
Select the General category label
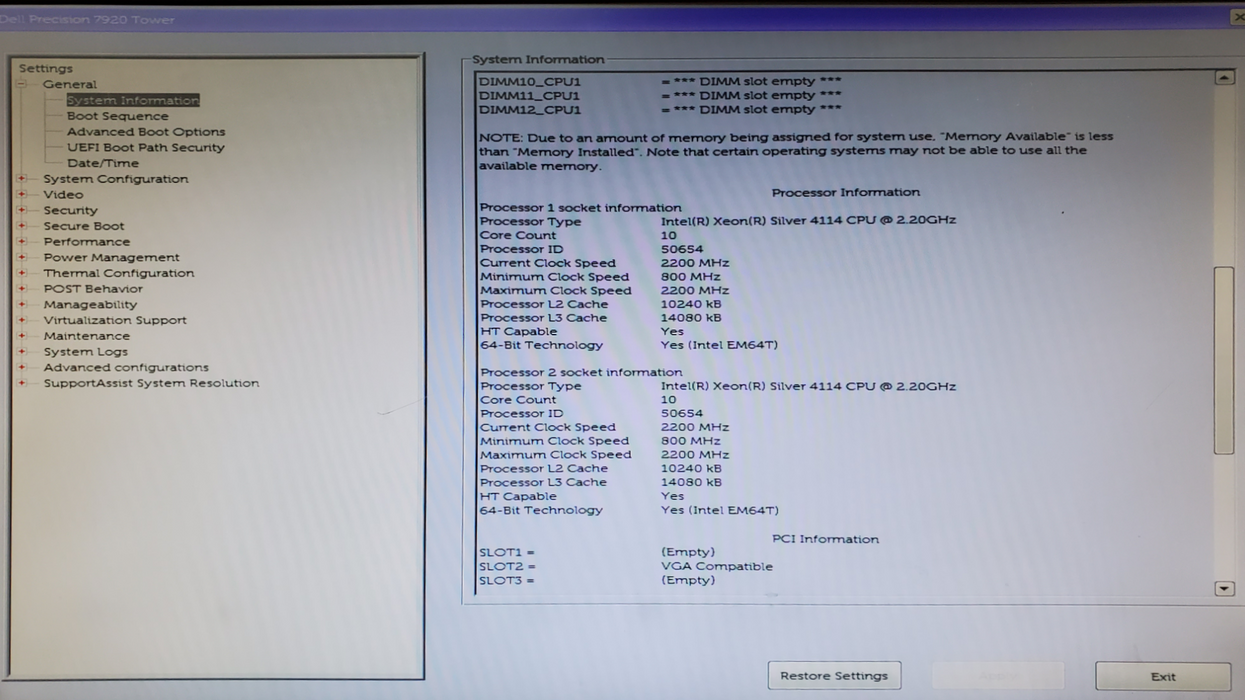pyautogui.click(x=70, y=84)
